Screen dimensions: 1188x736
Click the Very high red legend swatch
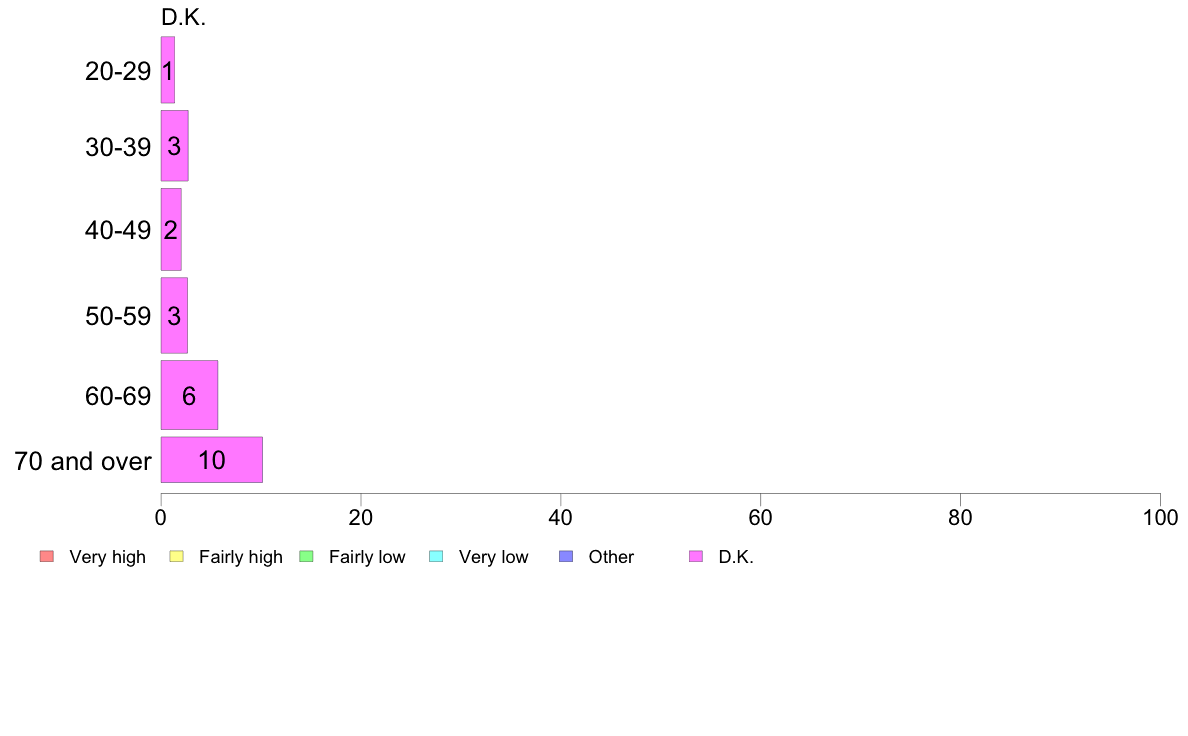point(47,556)
